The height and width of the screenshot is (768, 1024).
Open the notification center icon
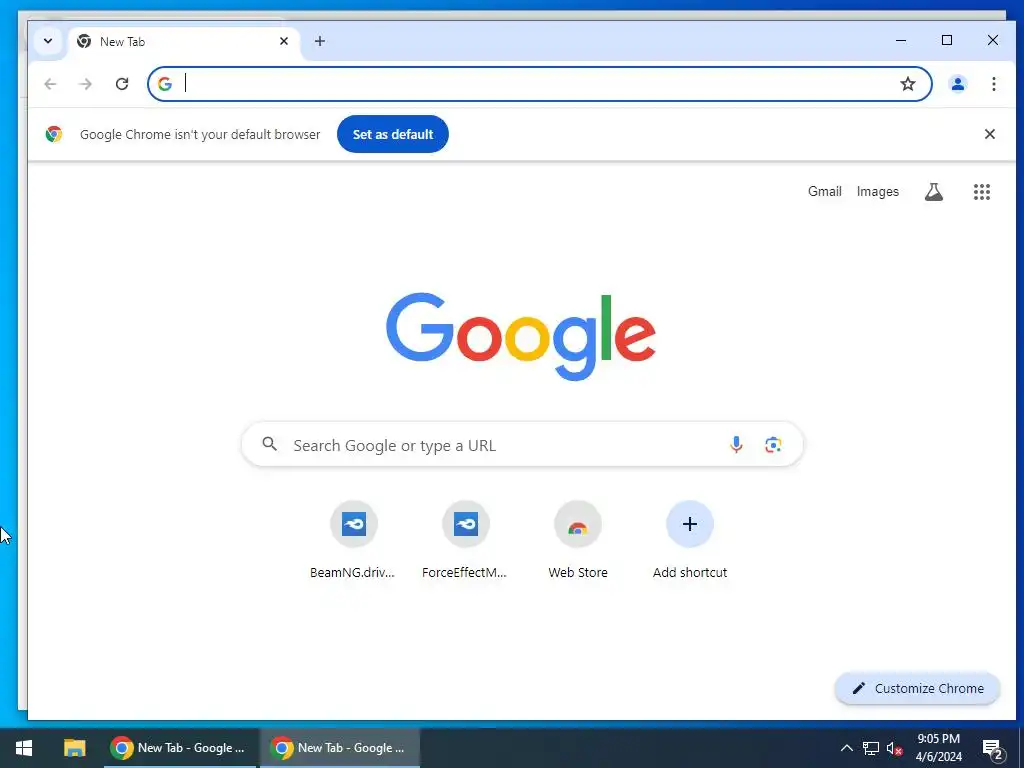point(993,749)
